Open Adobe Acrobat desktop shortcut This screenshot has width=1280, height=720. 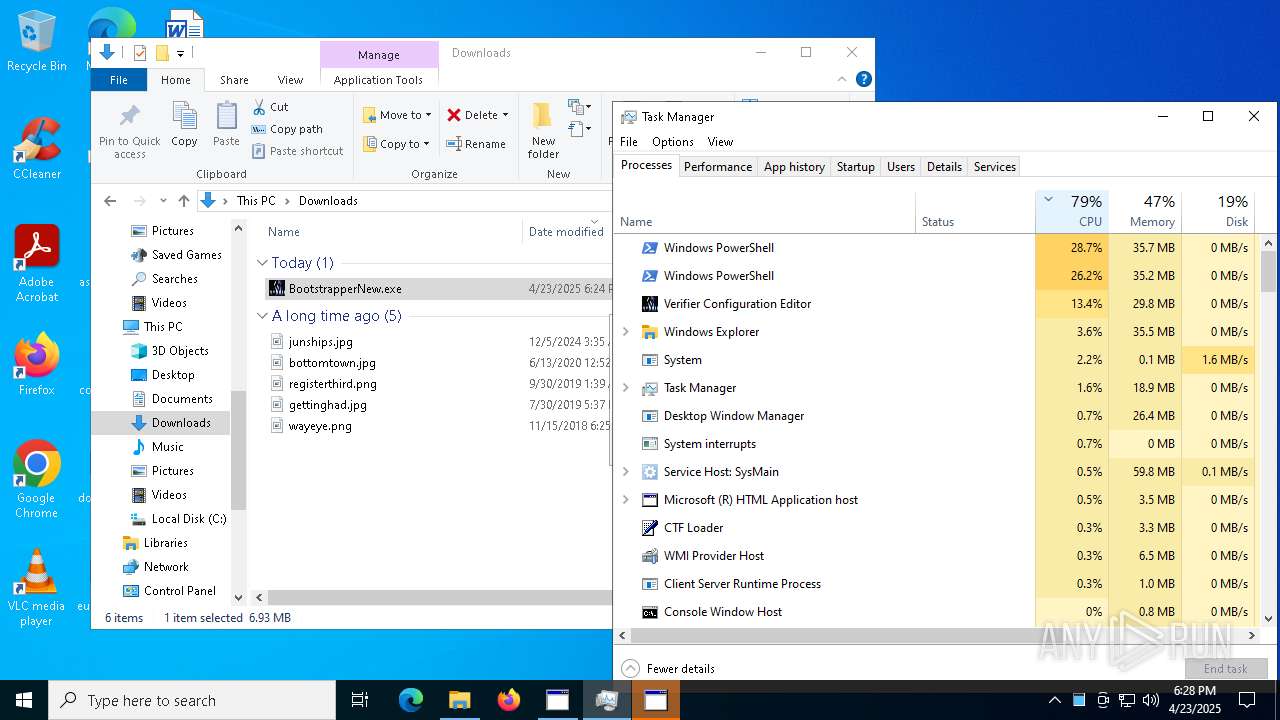[x=37, y=264]
